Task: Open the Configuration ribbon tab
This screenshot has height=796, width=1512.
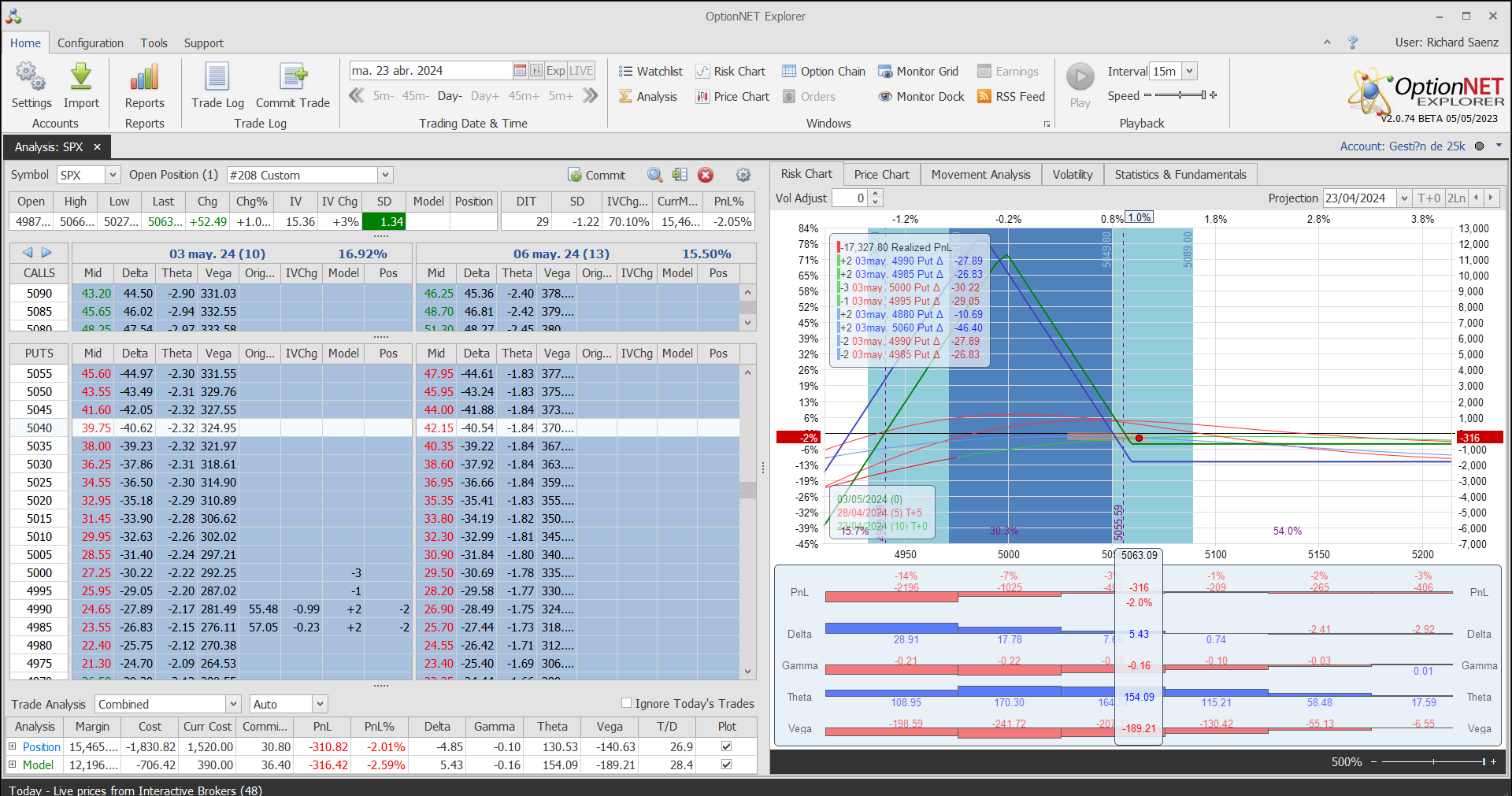Action: pos(90,43)
